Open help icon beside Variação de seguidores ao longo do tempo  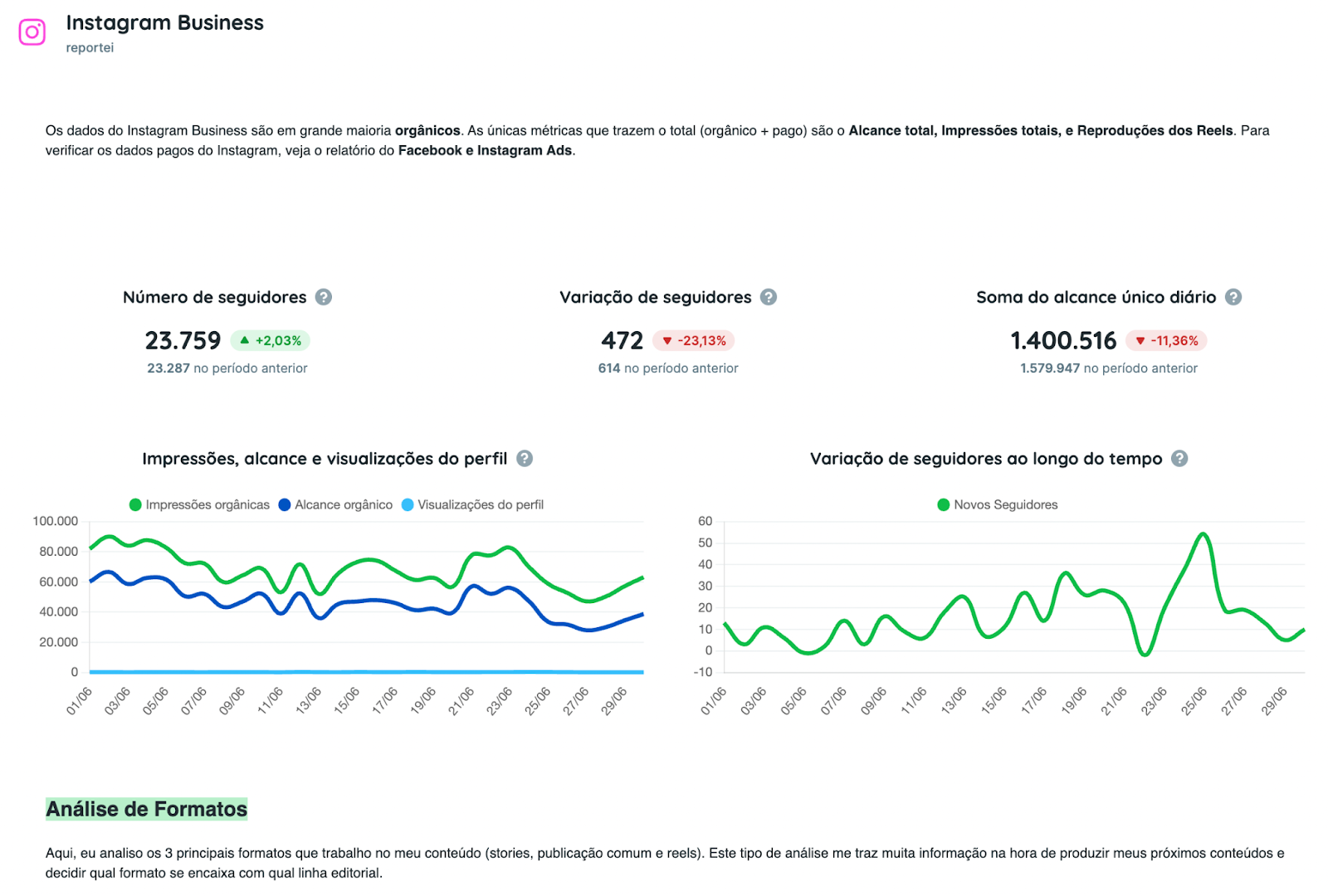click(x=1179, y=459)
